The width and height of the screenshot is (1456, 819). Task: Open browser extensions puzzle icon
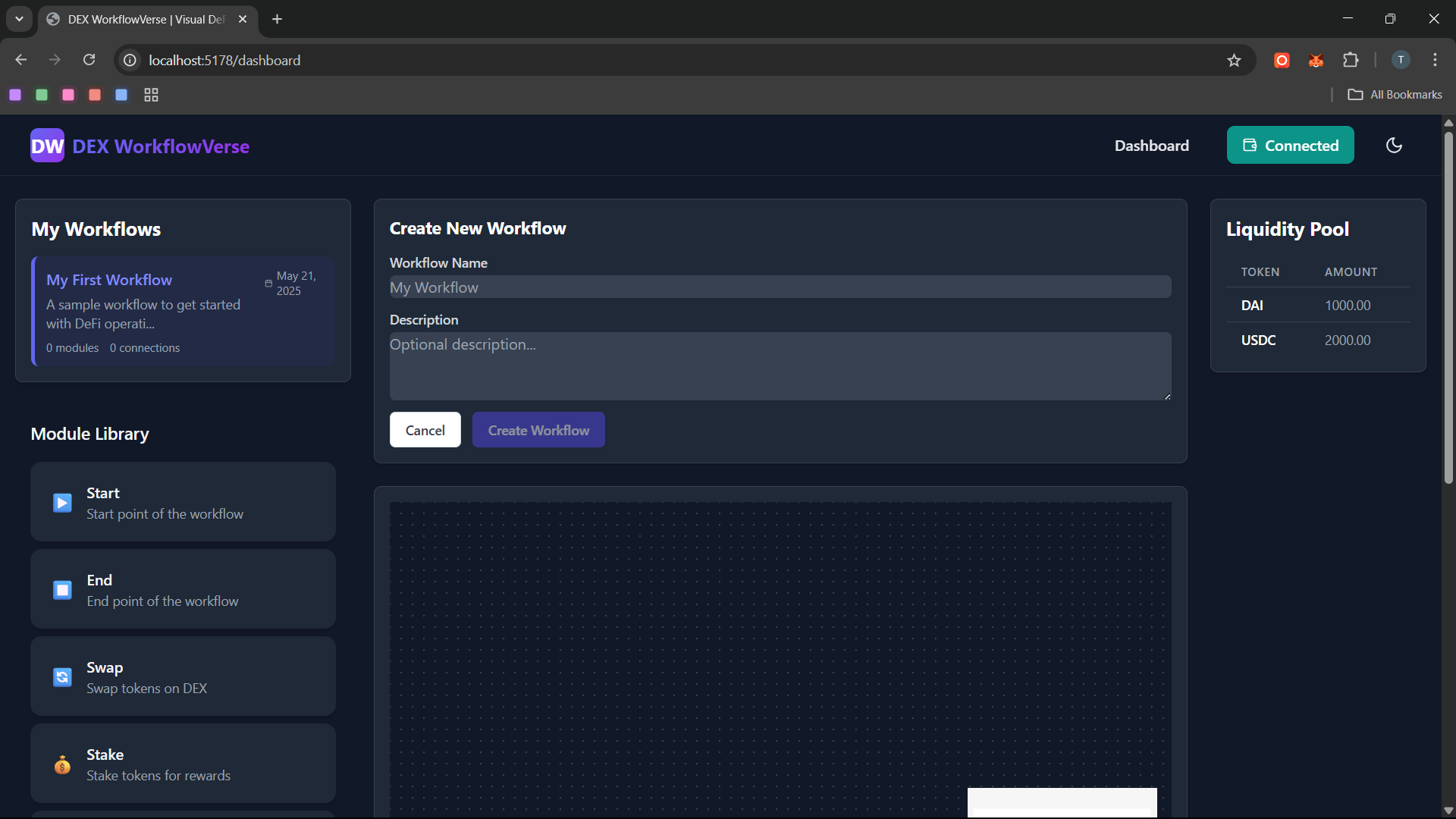(1351, 60)
